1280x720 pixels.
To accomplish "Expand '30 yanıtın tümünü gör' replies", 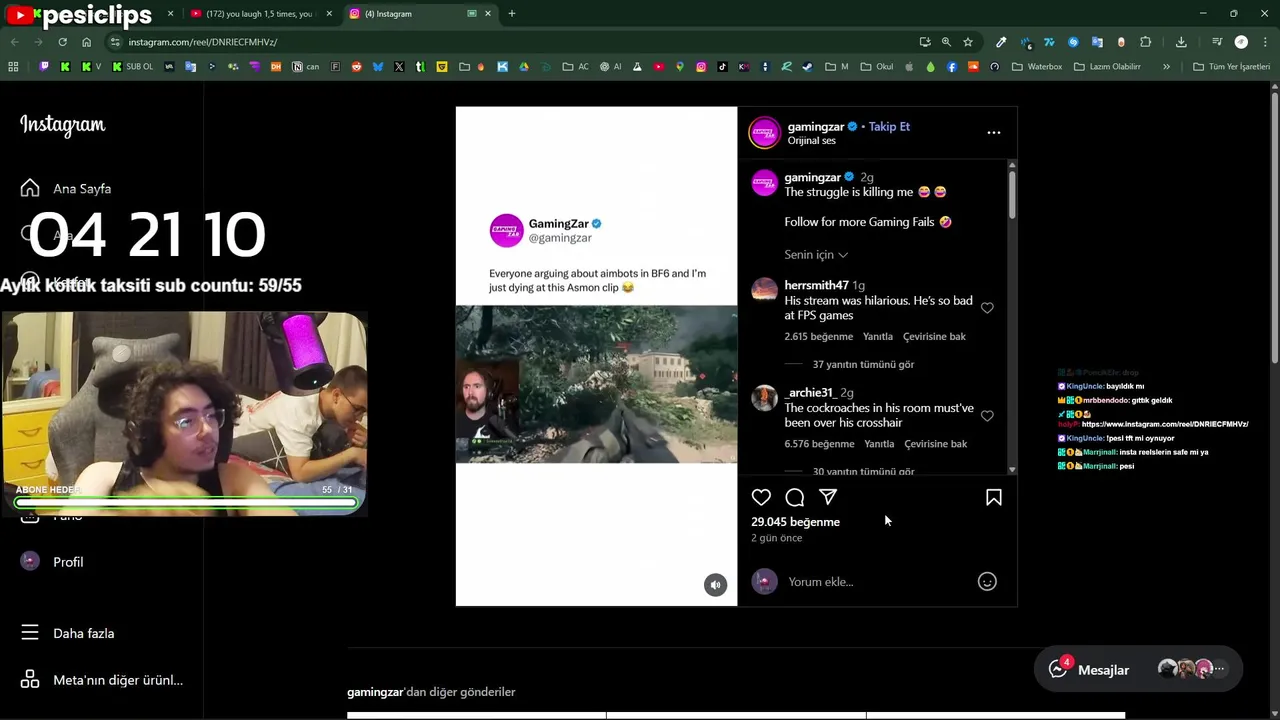I will point(863,471).
